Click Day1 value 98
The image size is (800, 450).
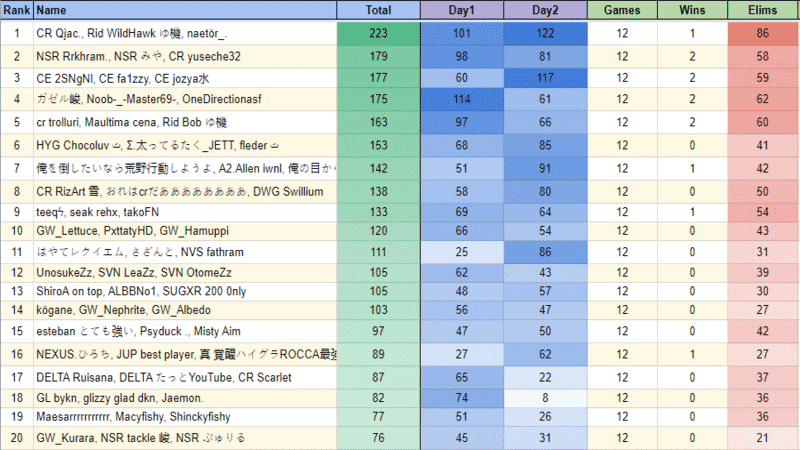pyautogui.click(x=462, y=56)
